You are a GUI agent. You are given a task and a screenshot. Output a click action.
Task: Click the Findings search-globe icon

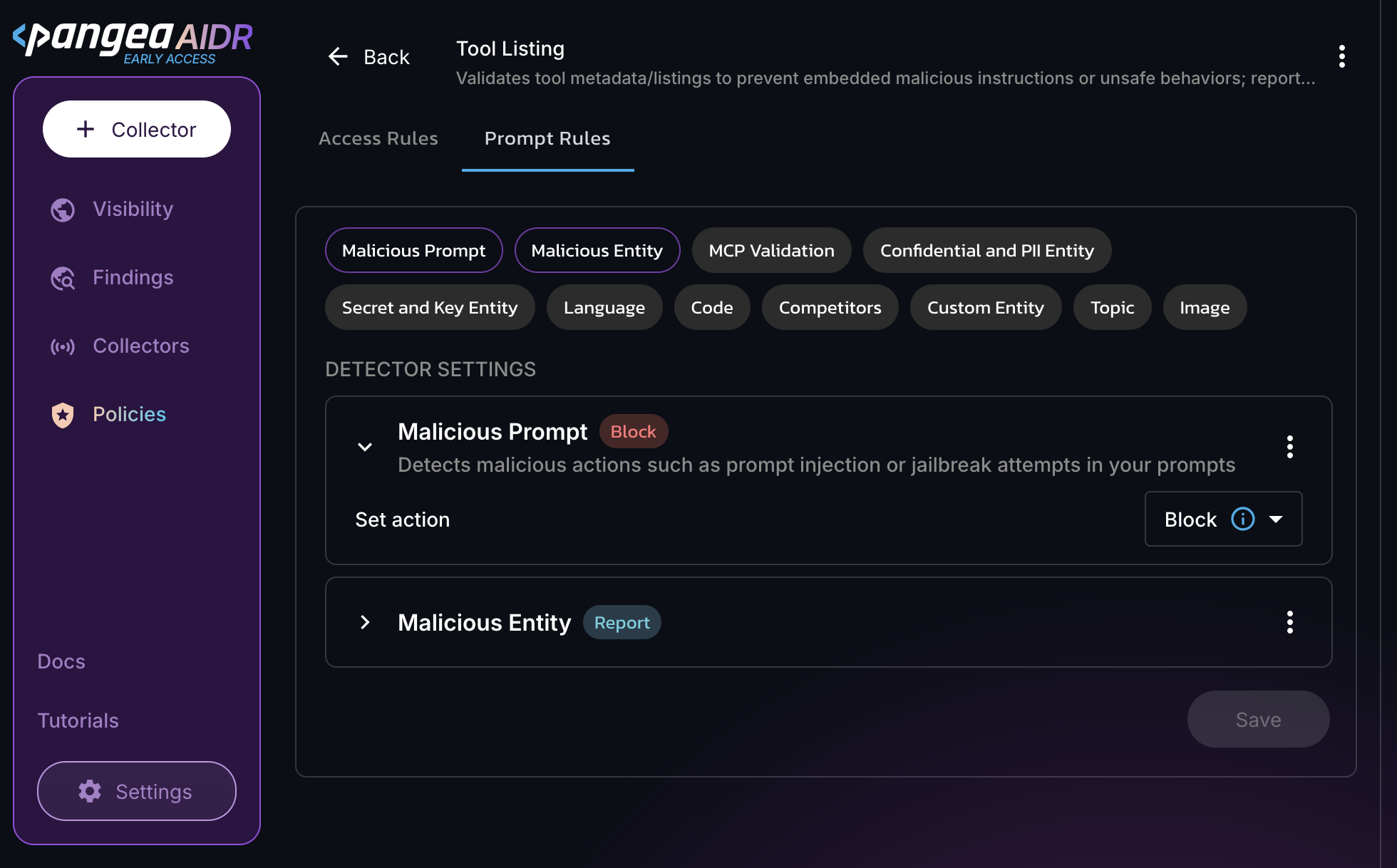[x=63, y=278]
